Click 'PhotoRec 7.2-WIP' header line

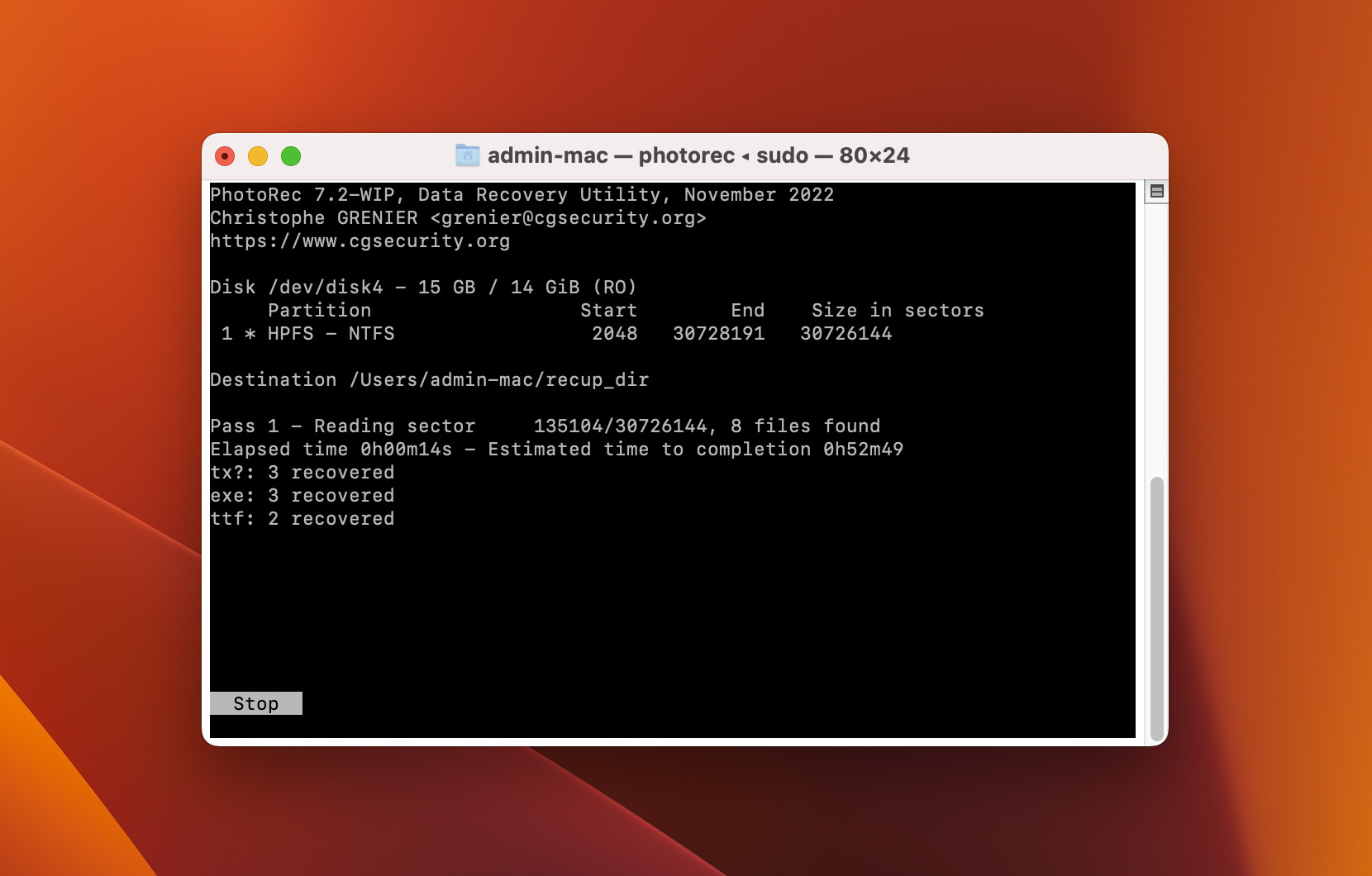tap(522, 195)
